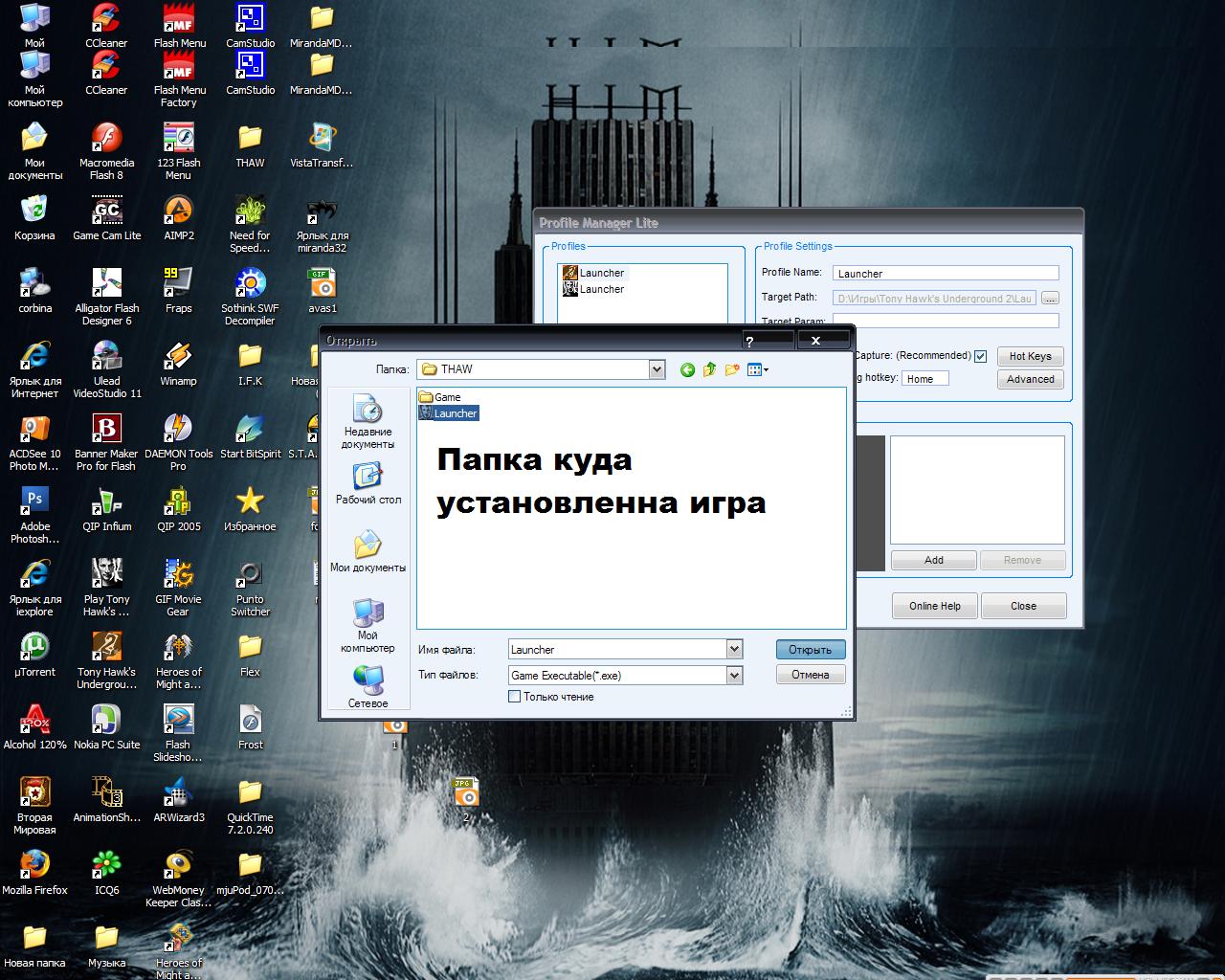This screenshot has height=980, width=1225.
Task: Launch ARWizard3 from desktop
Action: click(x=178, y=800)
